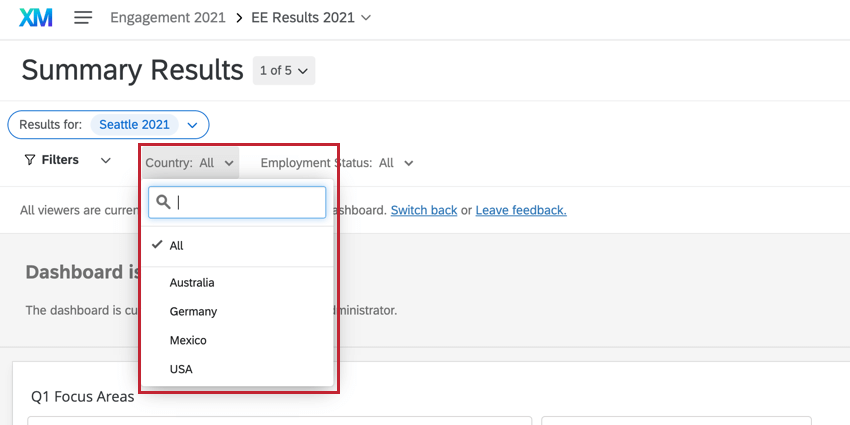Click the checkmark next to All

(157, 245)
